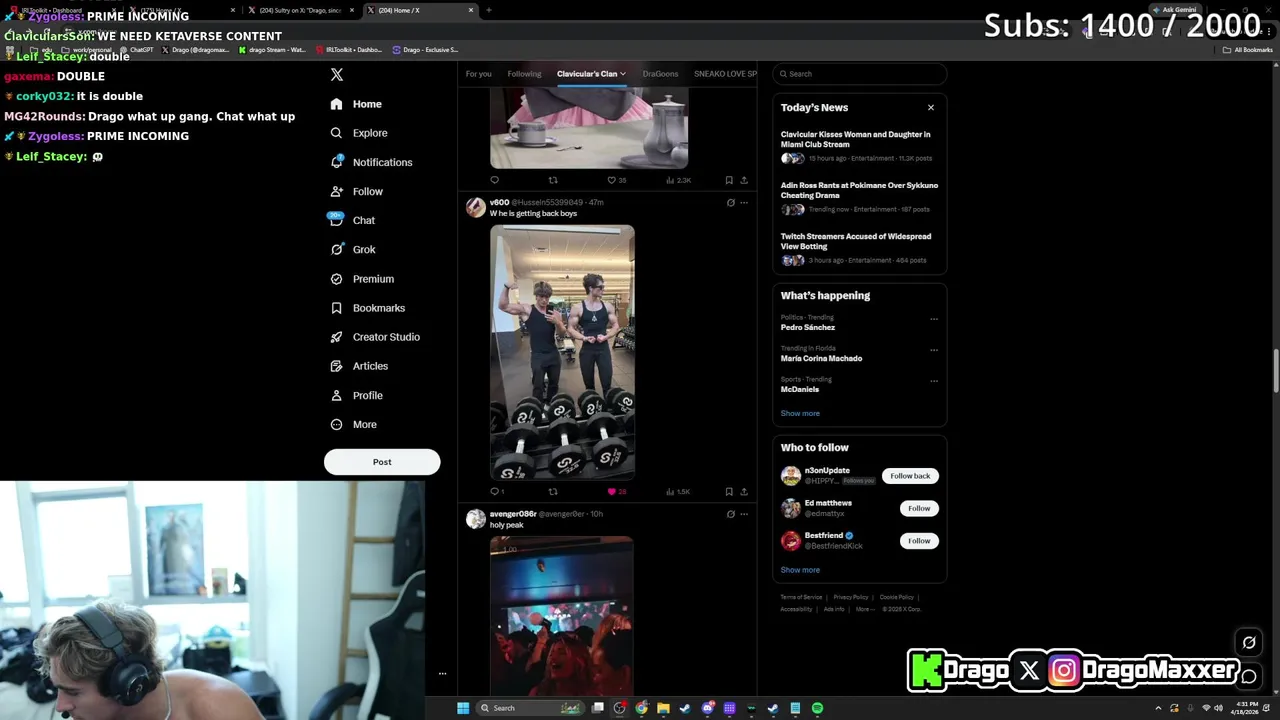Open Grok in the sidebar
The width and height of the screenshot is (1280, 720).
(352, 249)
